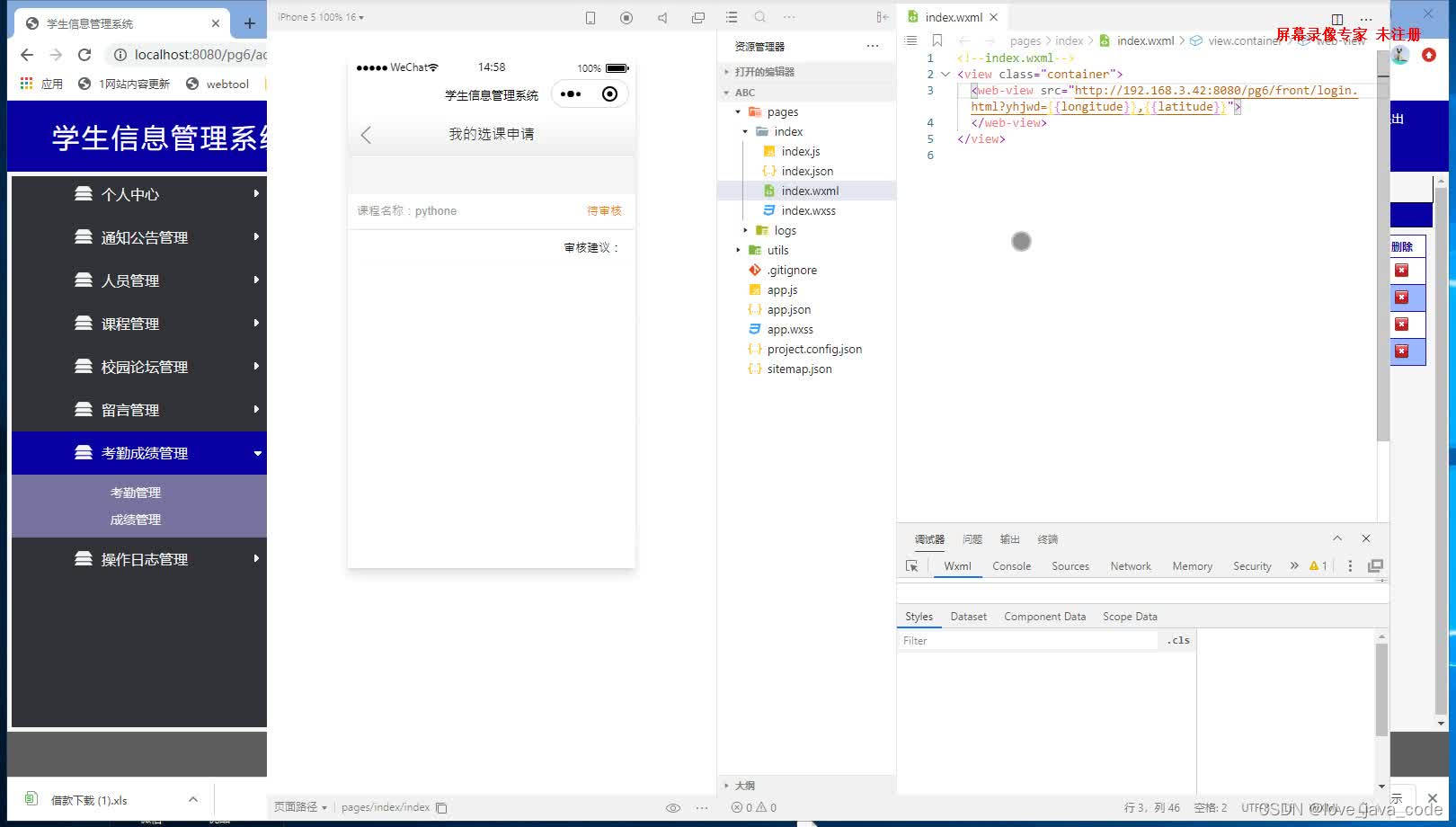Switch to the 终端 panel tab
Viewport: 1456px width, 827px height.
pos(1047,539)
